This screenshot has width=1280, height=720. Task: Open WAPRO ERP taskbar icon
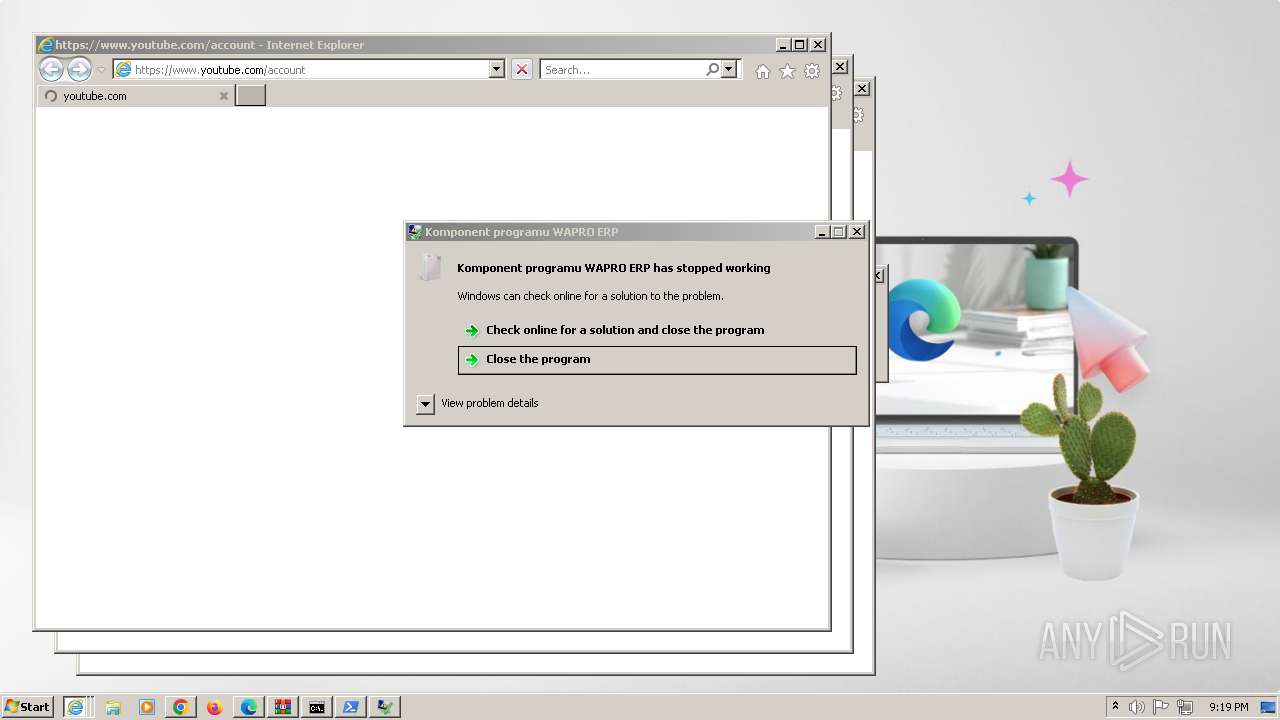pyautogui.click(x=384, y=707)
